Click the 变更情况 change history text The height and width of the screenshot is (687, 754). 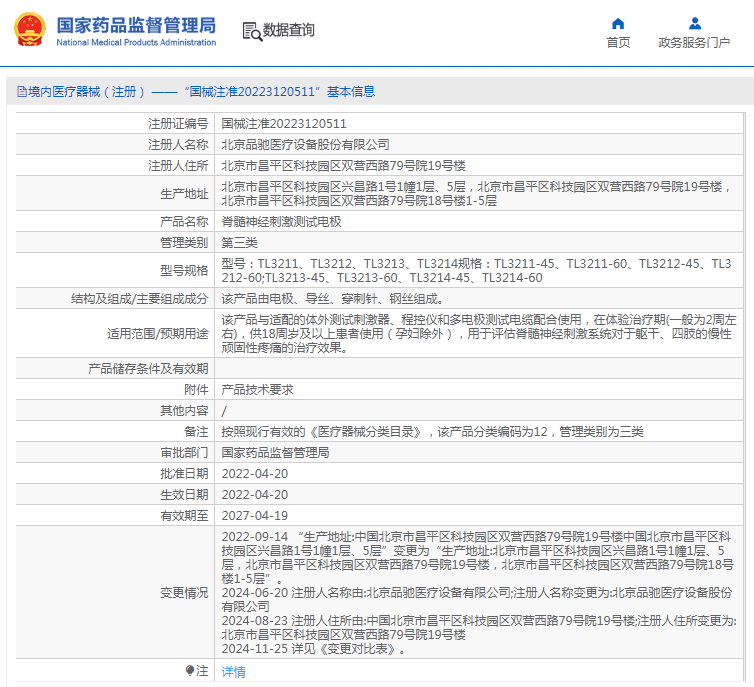(x=478, y=593)
